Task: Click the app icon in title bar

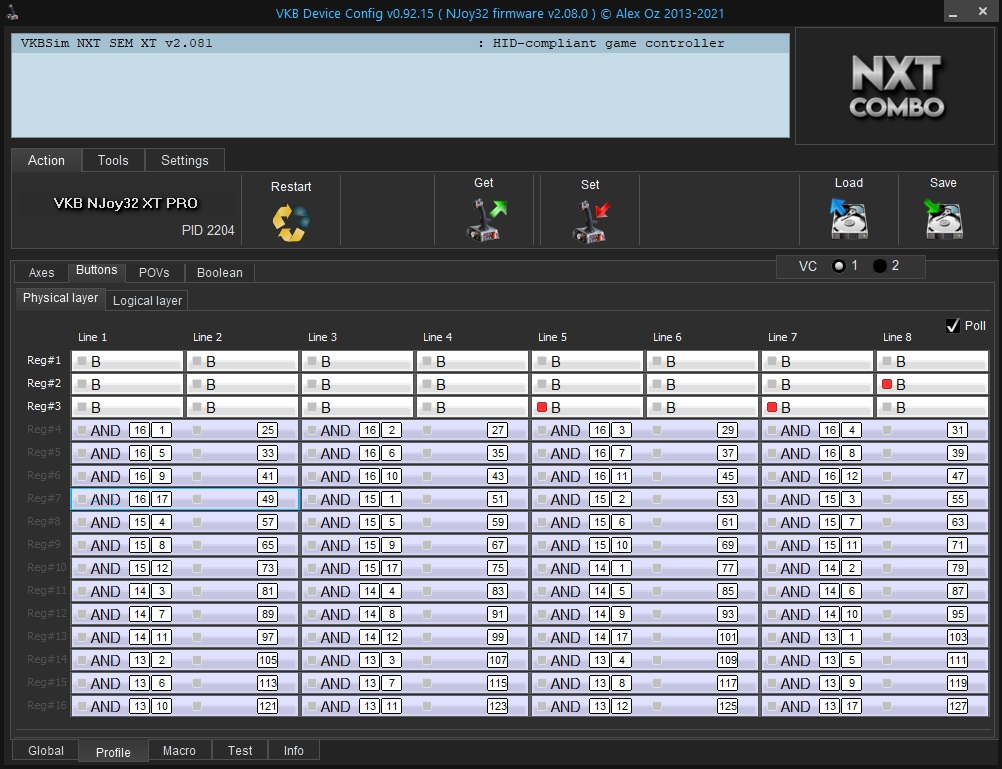Action: (x=12, y=12)
